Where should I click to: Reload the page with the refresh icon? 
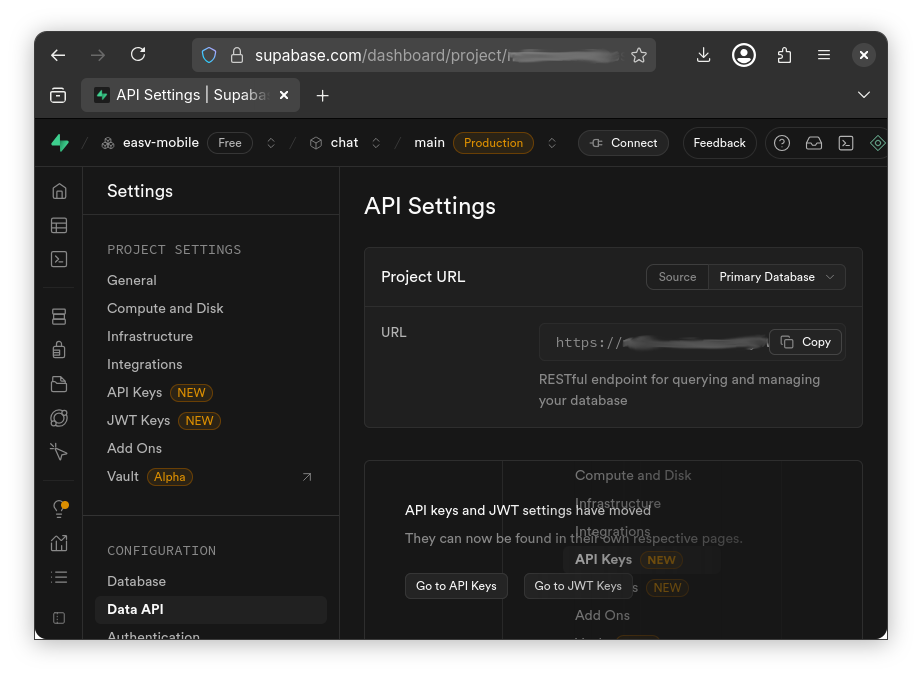(x=138, y=55)
